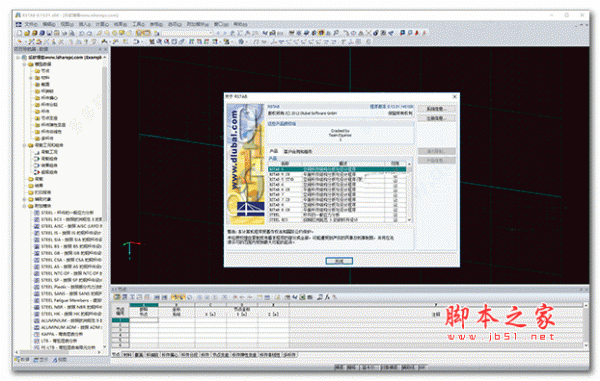
Task: Open the first menu in menu bar
Action: 31,24
